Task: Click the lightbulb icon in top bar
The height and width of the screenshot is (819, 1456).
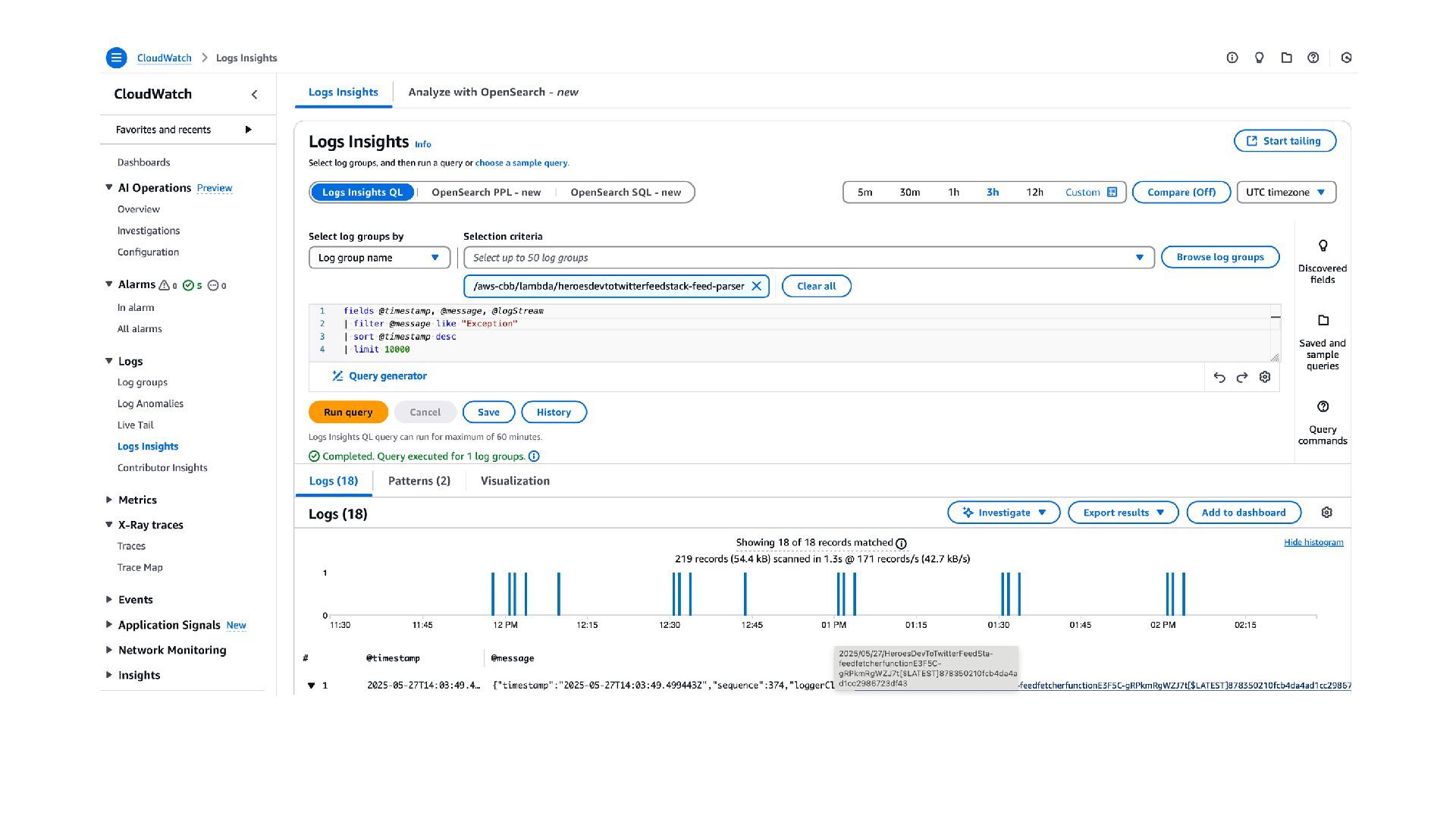Action: [1260, 58]
